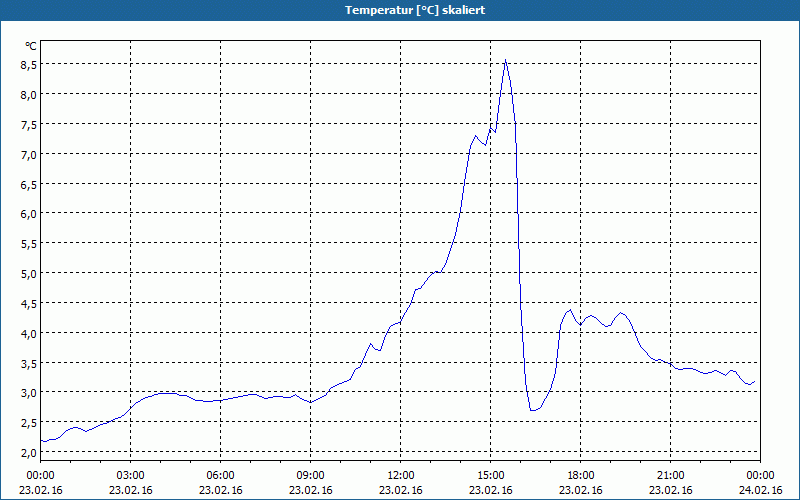The width and height of the screenshot is (800, 500).
Task: Click the curve's lowest dip after 16:00
Action: pos(532,410)
